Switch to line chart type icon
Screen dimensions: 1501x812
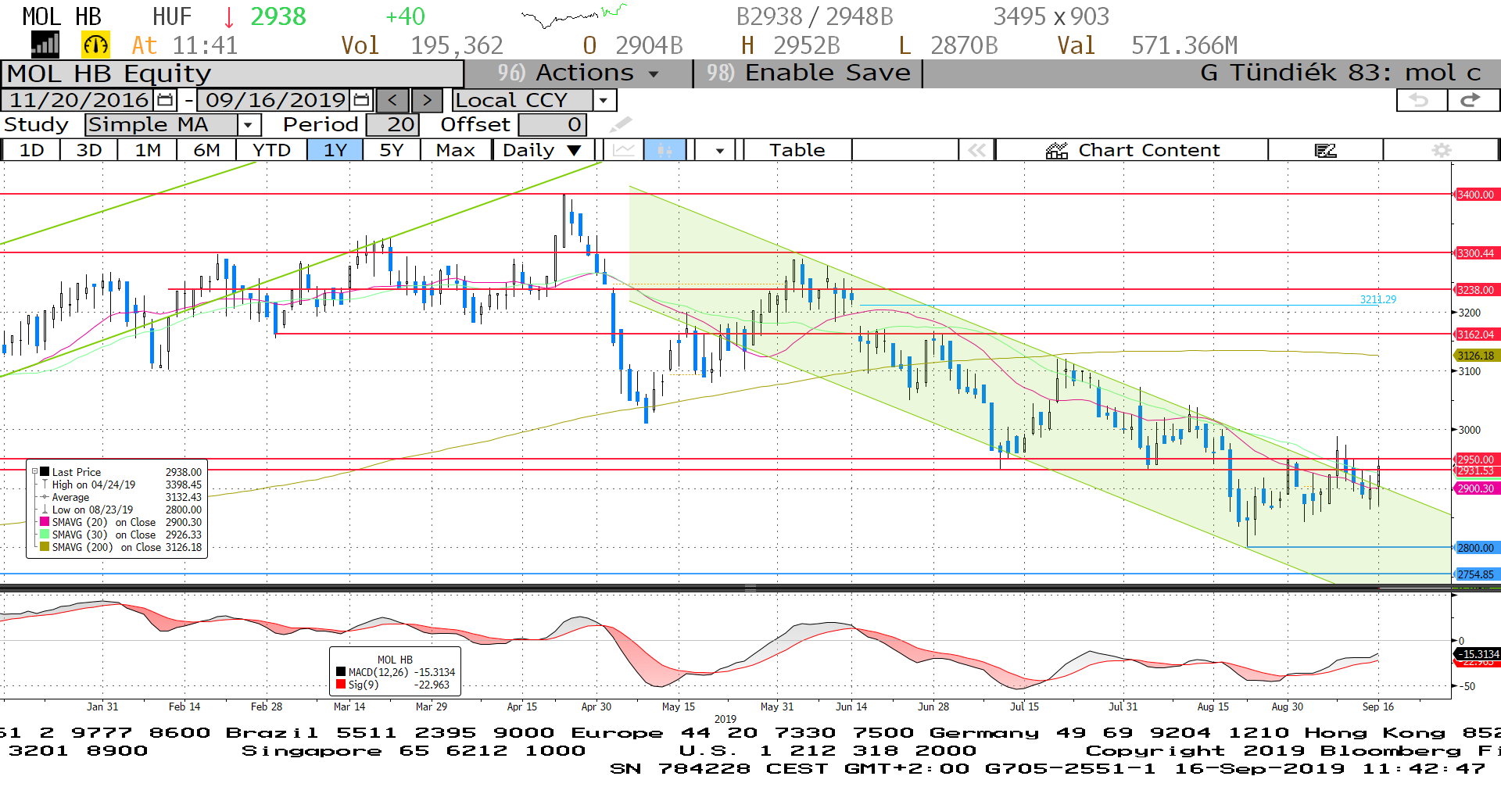623,150
